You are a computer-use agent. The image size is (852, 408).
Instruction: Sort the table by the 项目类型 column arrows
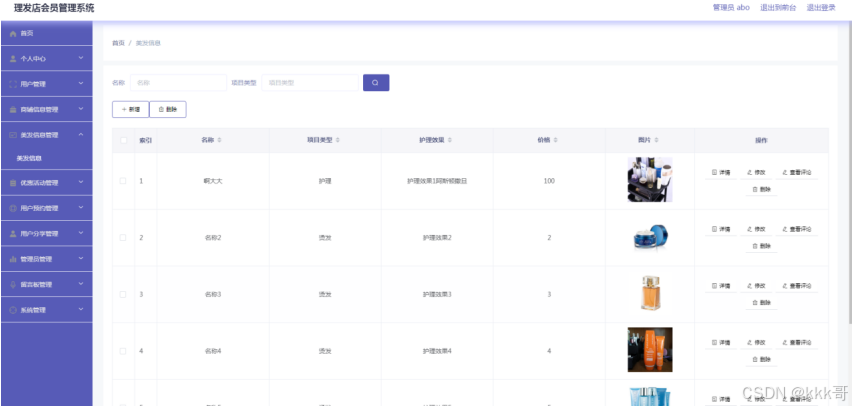click(x=337, y=140)
